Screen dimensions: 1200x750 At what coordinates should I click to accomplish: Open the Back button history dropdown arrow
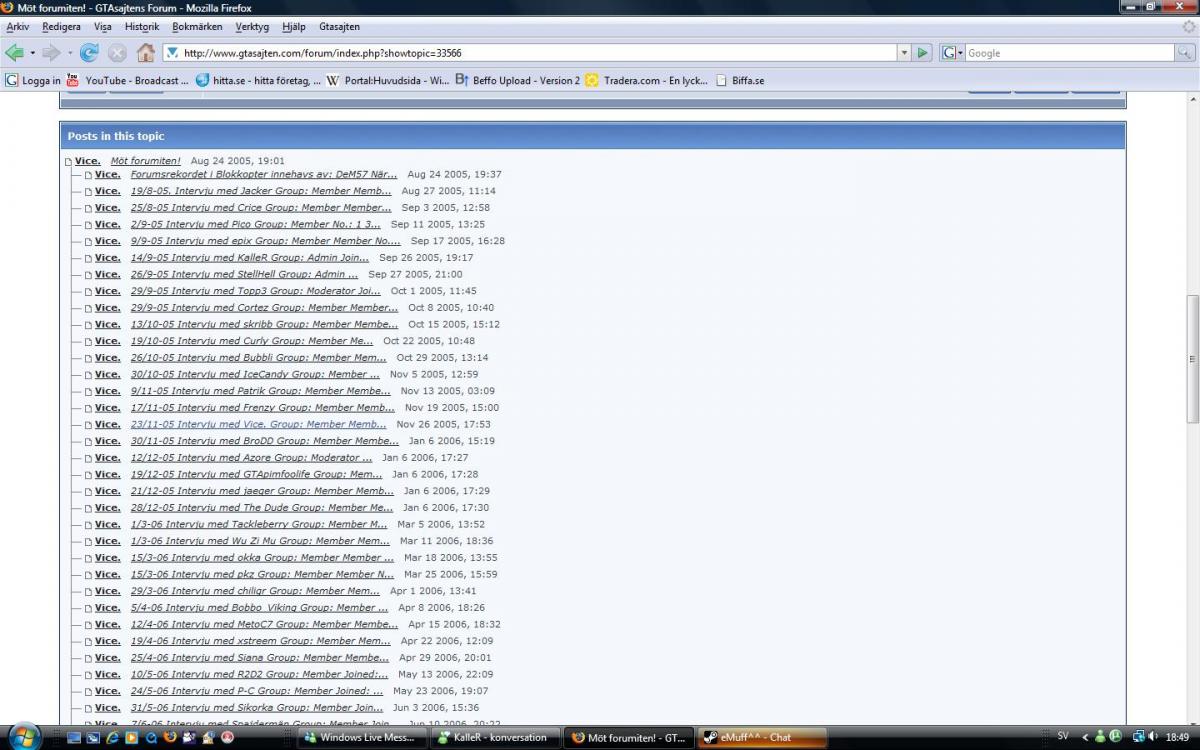(x=32, y=53)
